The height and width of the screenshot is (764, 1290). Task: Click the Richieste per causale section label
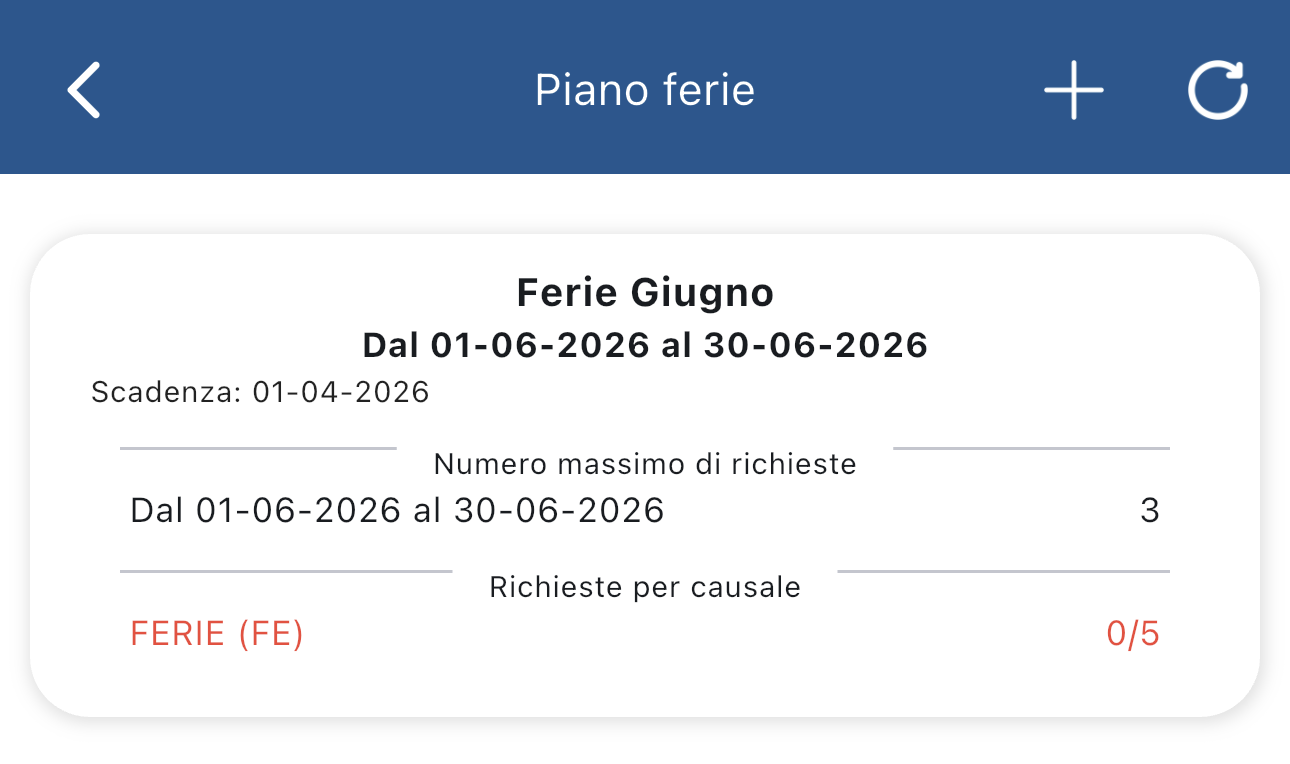pyautogui.click(x=645, y=587)
